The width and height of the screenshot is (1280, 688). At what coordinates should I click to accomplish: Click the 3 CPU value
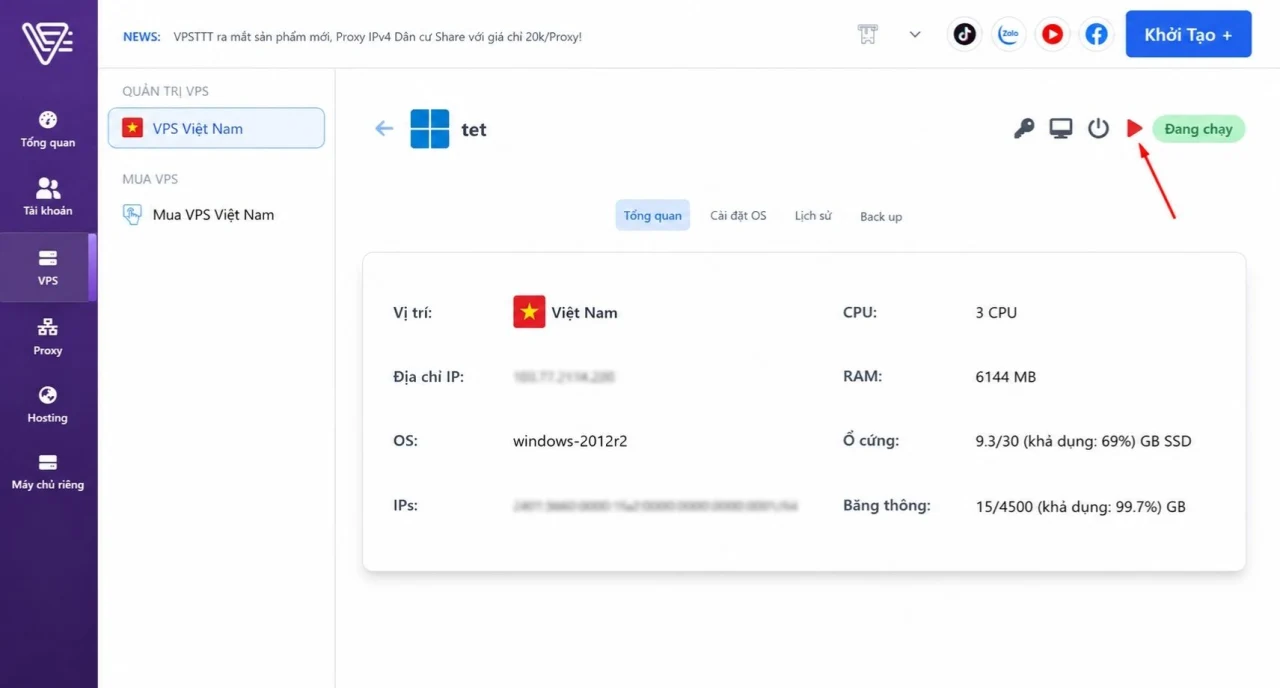(x=996, y=313)
